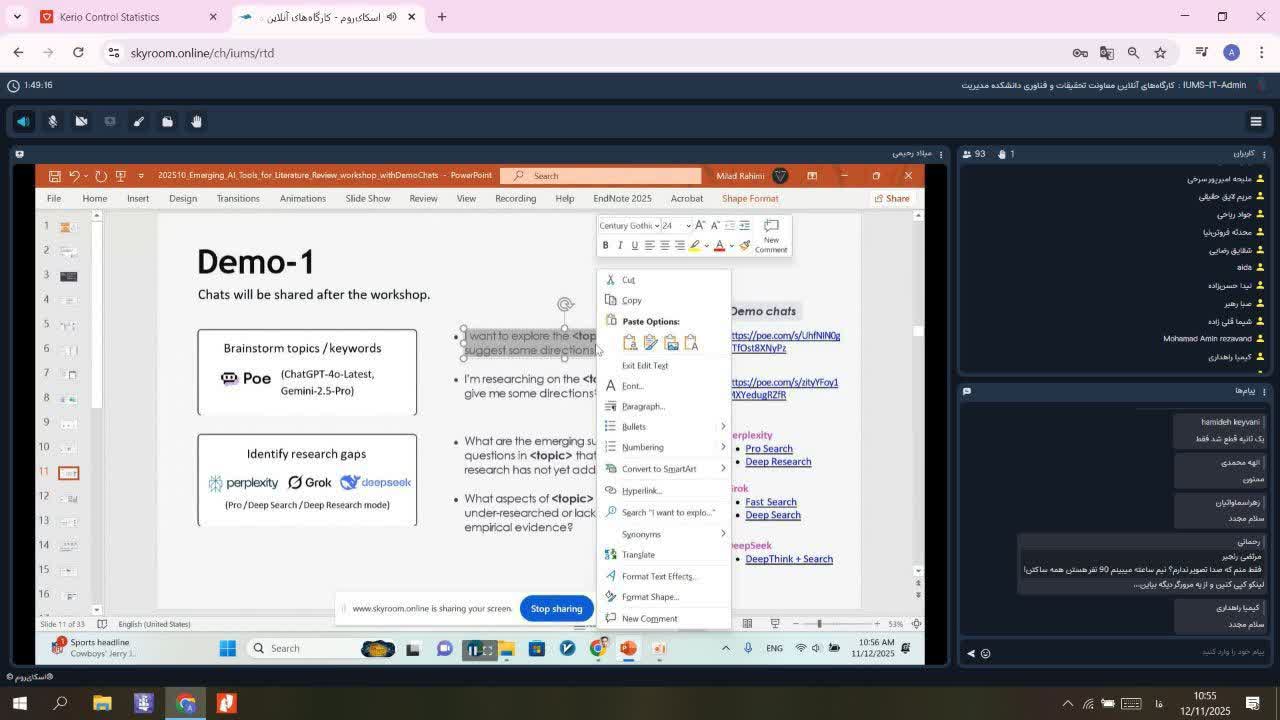
Task: Open the Skyroom hamburger menu
Action: click(1256, 121)
